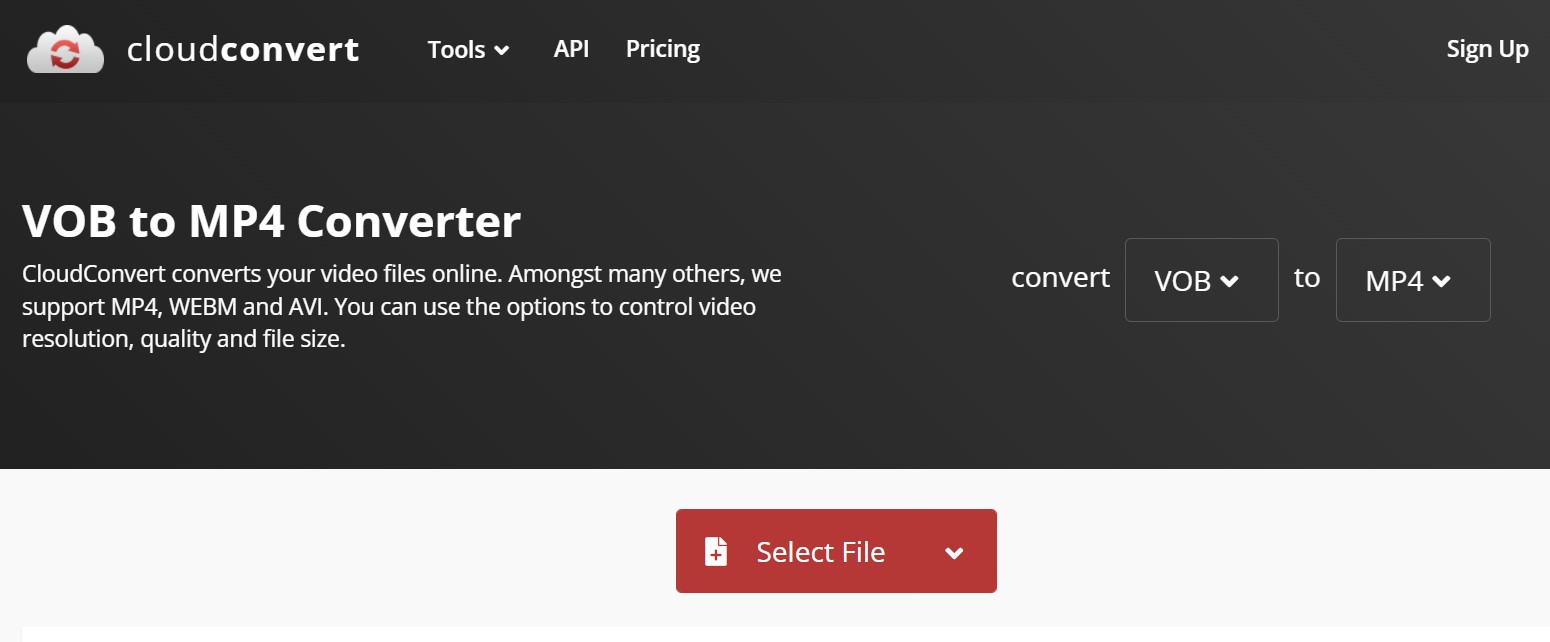Open the Pricing page
This screenshot has width=1550, height=642.
click(663, 49)
